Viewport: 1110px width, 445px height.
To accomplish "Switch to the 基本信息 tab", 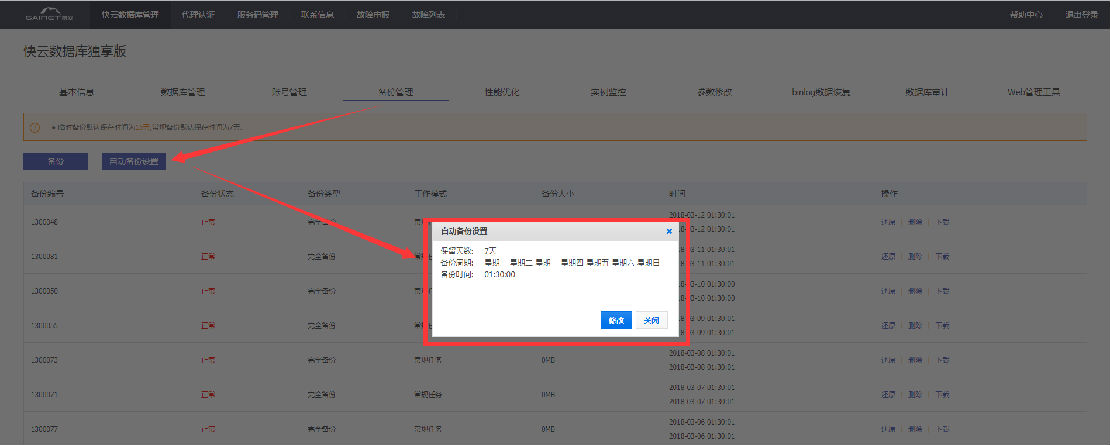I will [76, 92].
